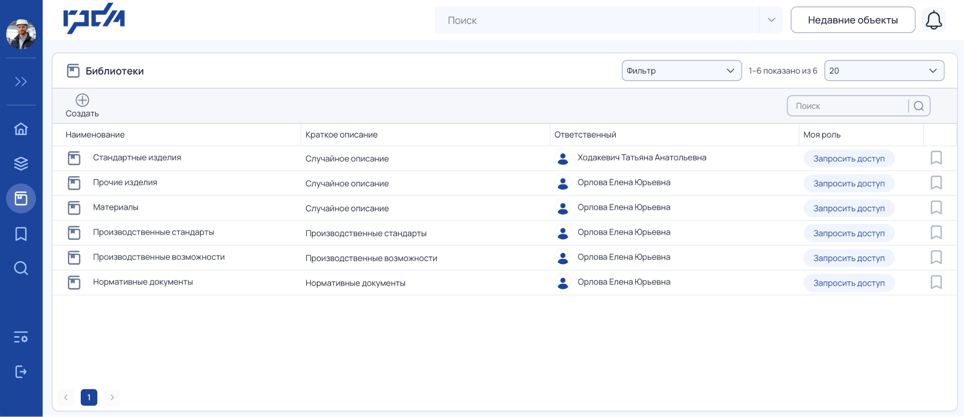Image resolution: width=964 pixels, height=417 pixels.
Task: Request access for Производственные стандарты
Action: coord(849,233)
